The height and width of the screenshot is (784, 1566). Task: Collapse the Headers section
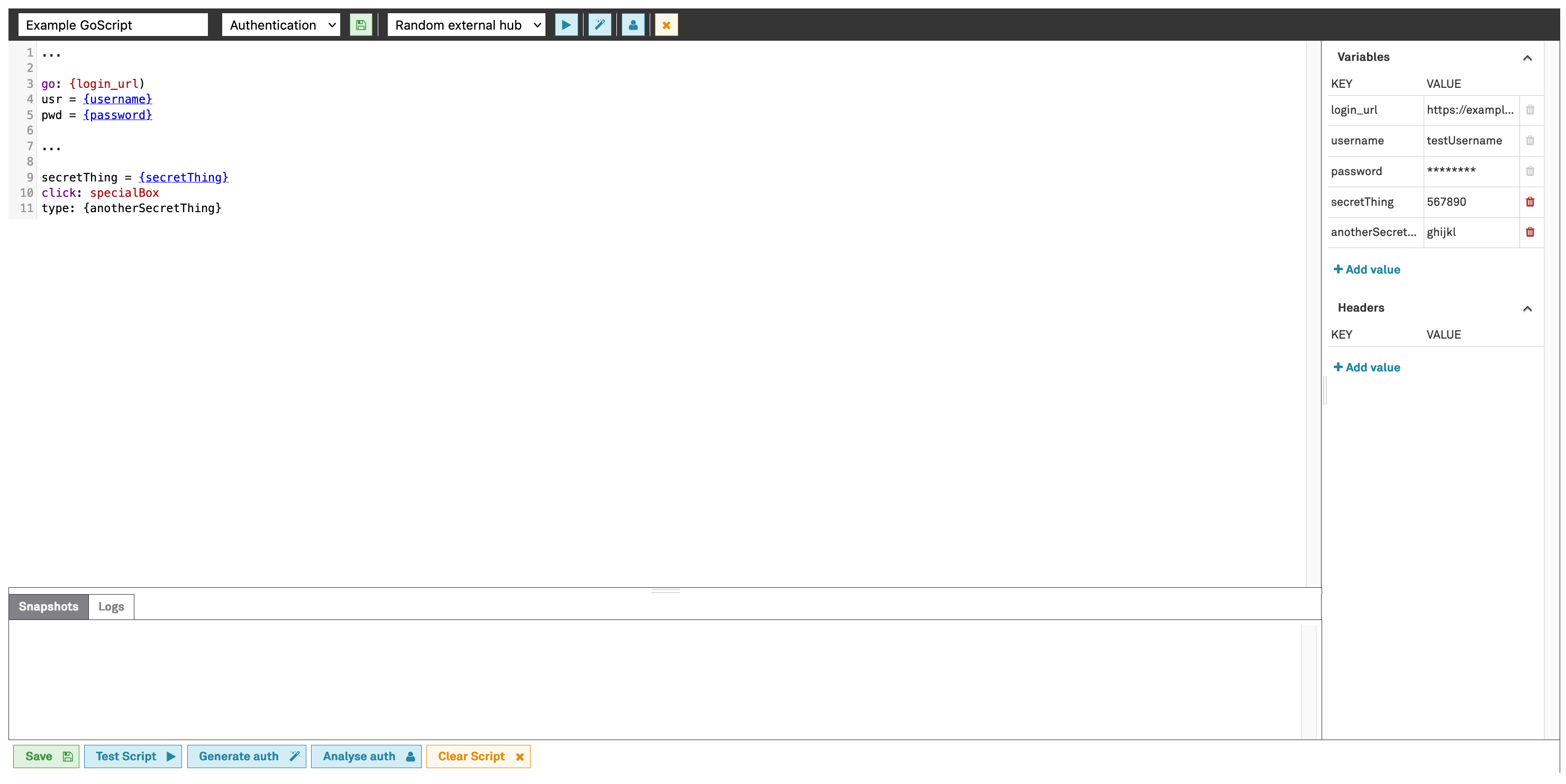pos(1527,309)
